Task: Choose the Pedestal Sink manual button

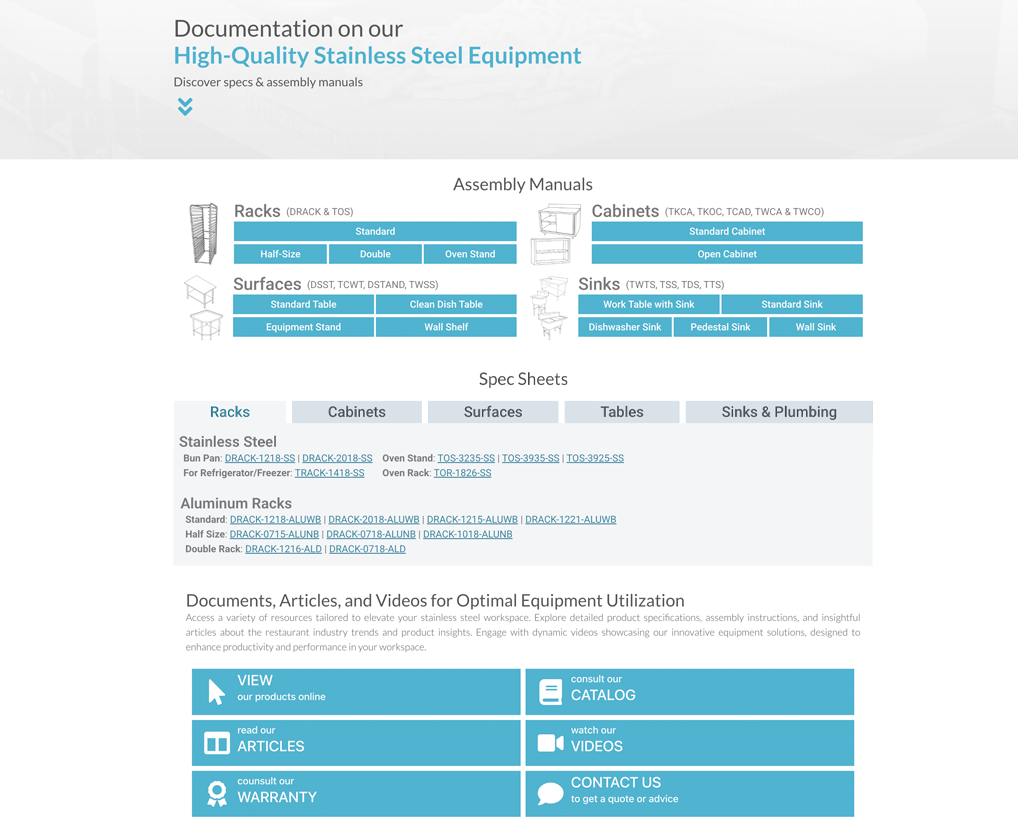Action: point(720,327)
